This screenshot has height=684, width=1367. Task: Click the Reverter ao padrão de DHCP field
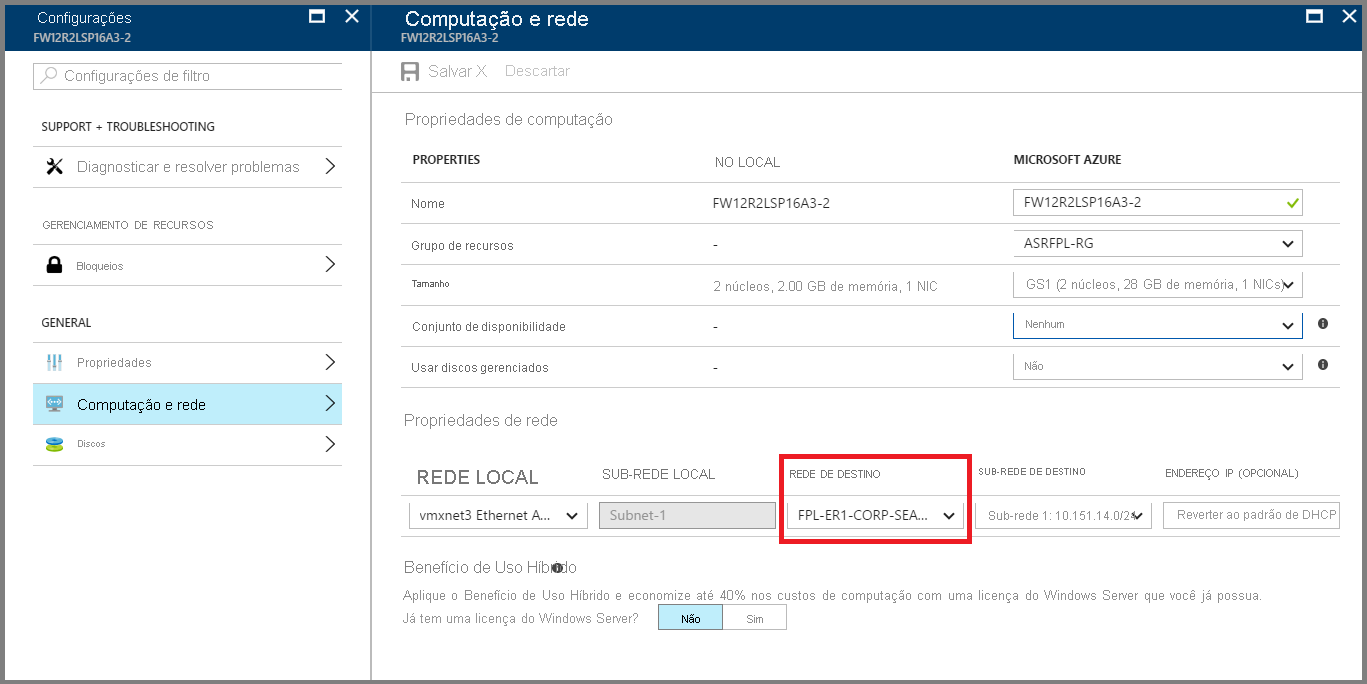tap(1251, 515)
